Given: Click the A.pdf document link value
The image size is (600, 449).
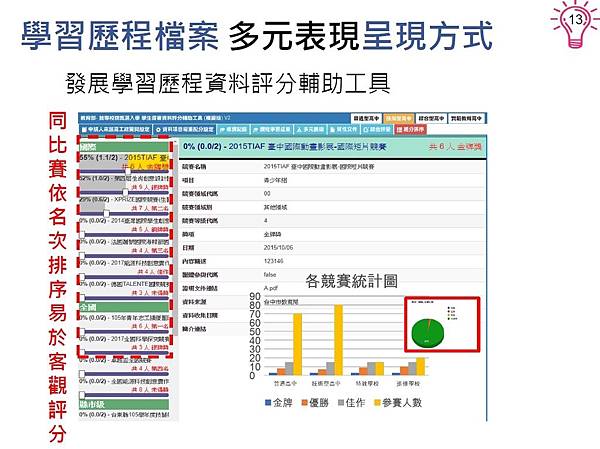Looking at the screenshot, I should [x=271, y=288].
